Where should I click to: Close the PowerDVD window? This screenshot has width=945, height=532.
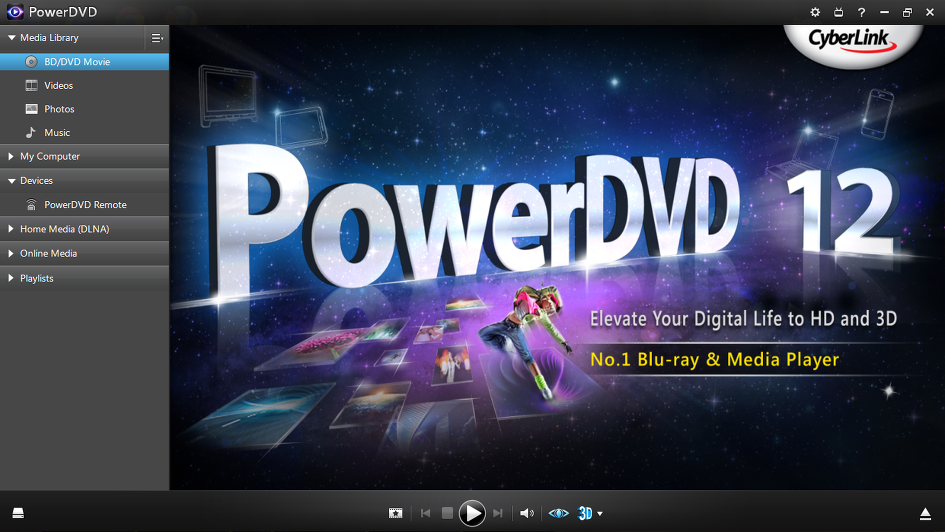pos(930,12)
